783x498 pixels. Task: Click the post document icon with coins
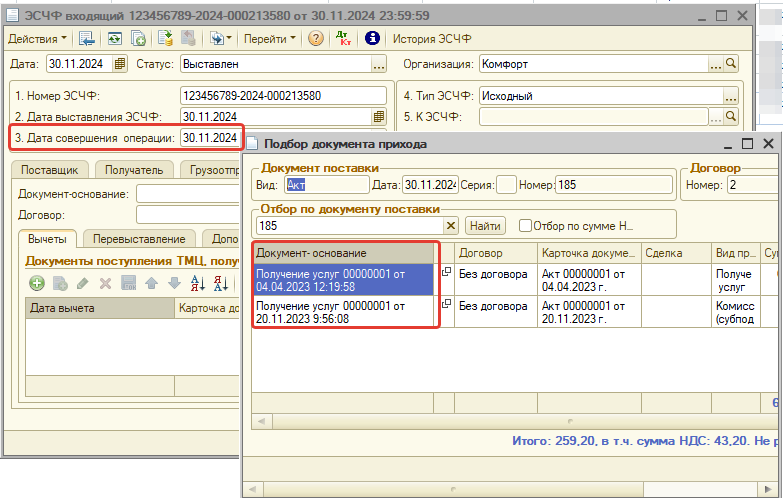[x=165, y=38]
